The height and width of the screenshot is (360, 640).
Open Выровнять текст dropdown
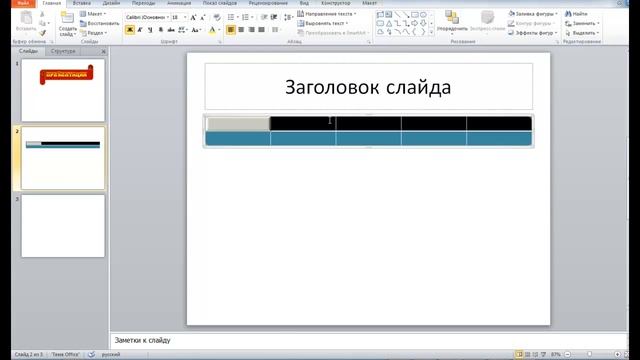tap(322, 23)
